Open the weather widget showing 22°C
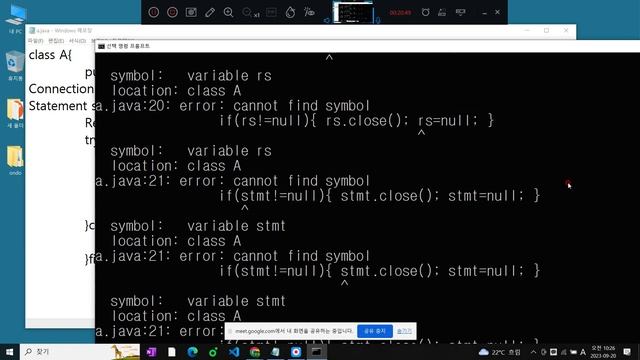Image resolution: width=640 pixels, height=360 pixels. click(500, 352)
